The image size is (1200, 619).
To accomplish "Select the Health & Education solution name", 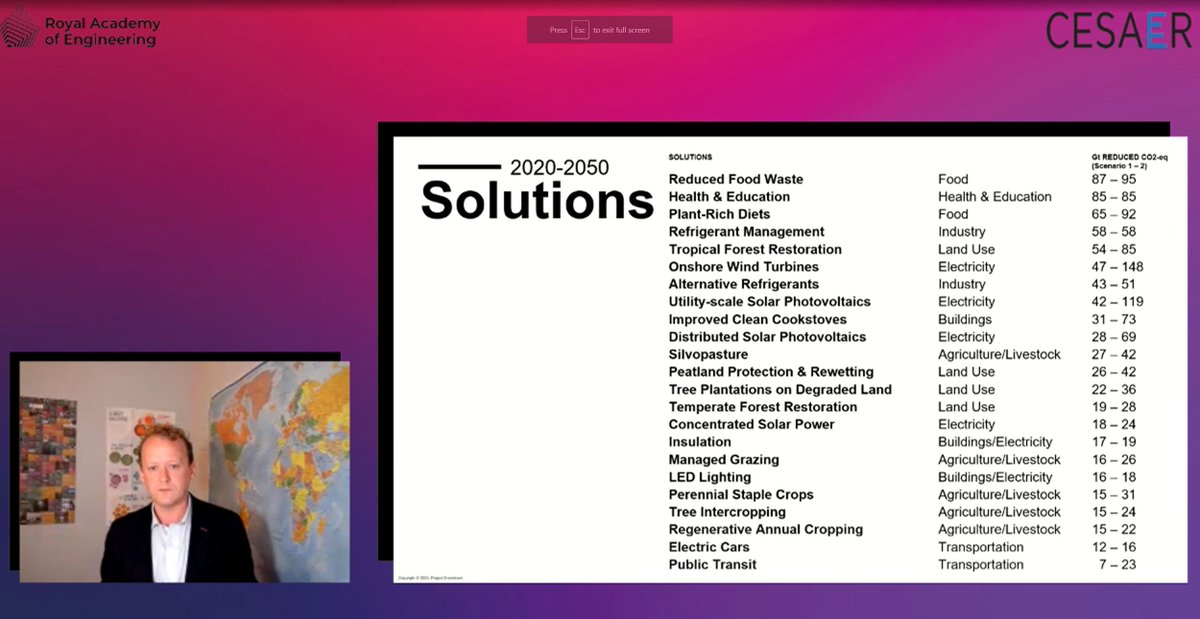I will click(x=729, y=197).
